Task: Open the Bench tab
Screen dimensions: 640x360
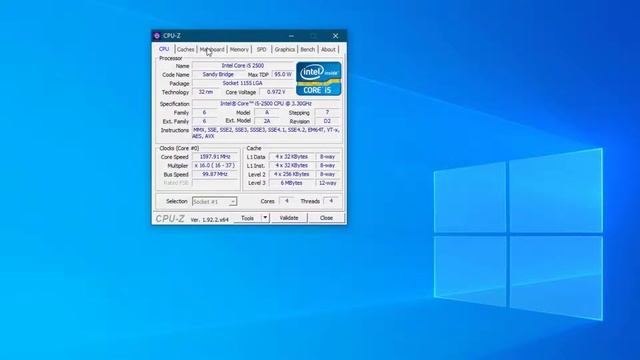Action: click(x=307, y=49)
